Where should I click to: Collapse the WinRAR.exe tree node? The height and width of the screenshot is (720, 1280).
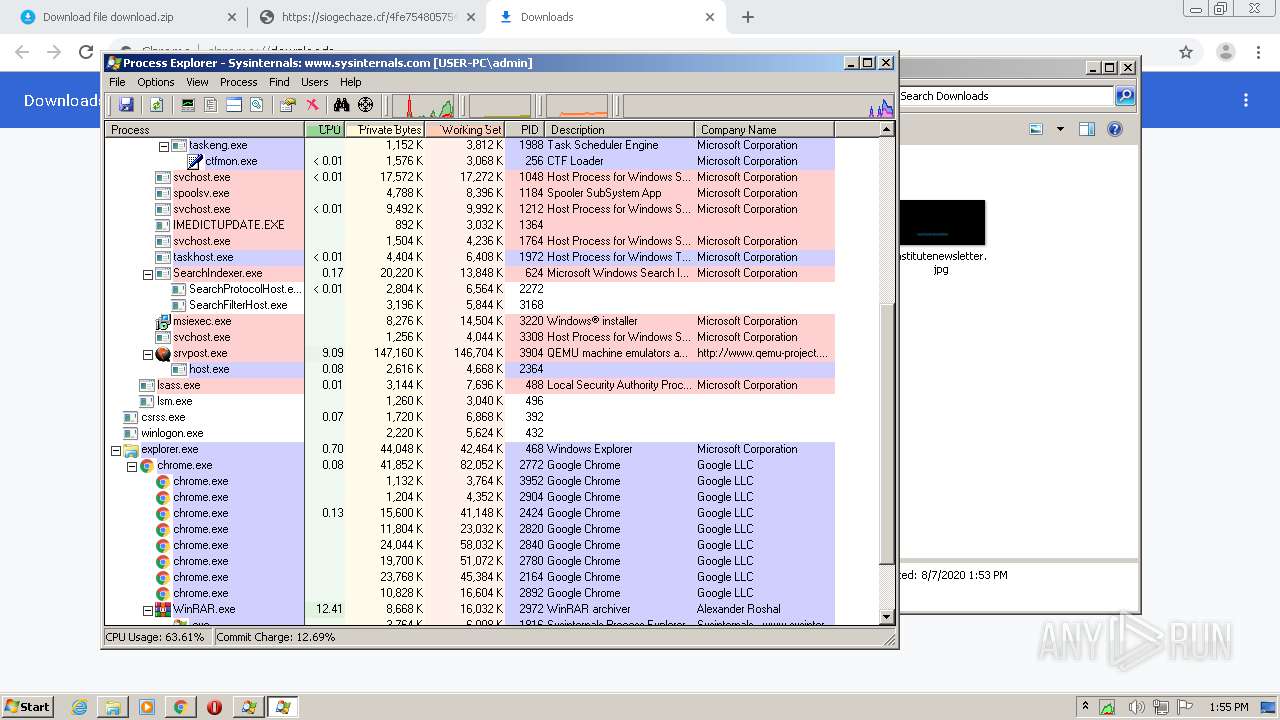[148, 610]
